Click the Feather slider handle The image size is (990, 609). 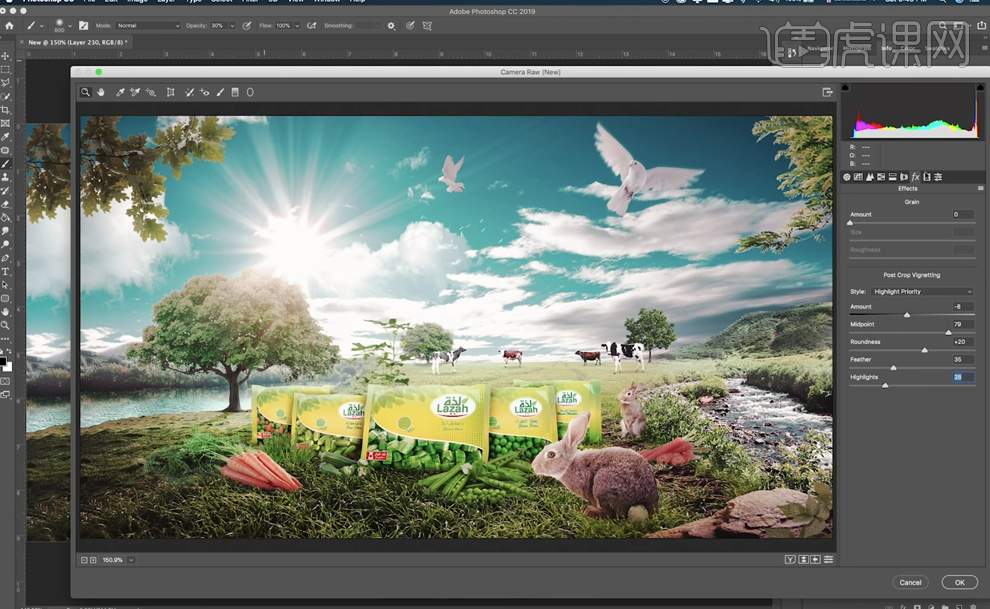point(893,367)
